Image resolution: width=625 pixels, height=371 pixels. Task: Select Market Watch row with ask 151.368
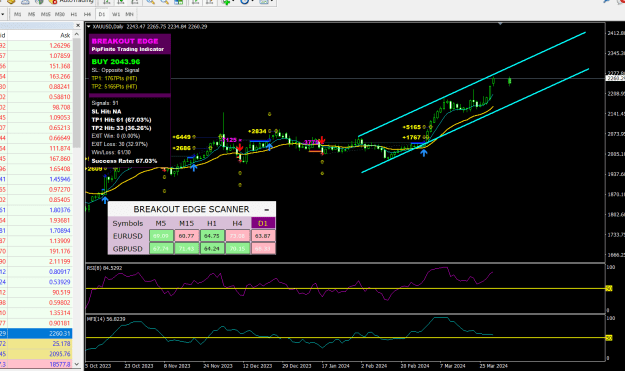[x=36, y=66]
